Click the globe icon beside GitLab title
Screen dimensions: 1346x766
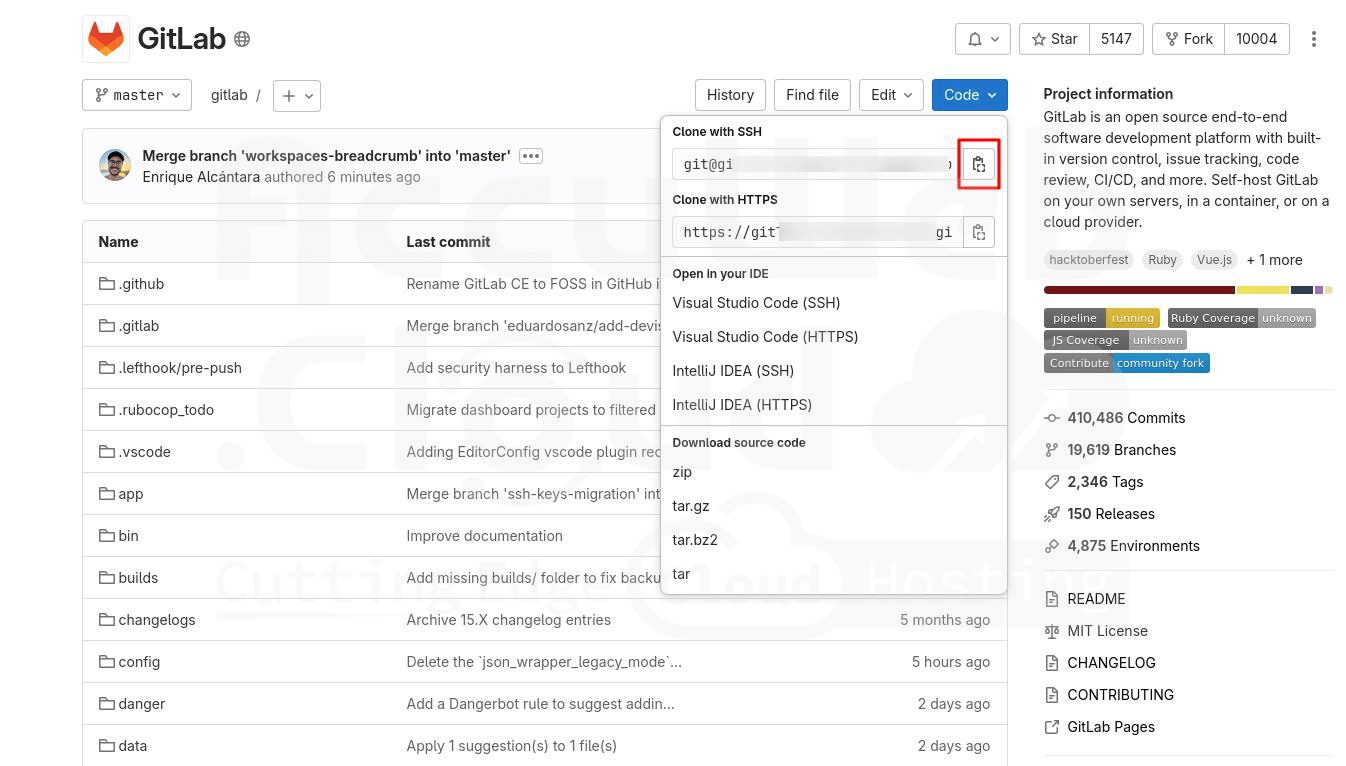[239, 38]
